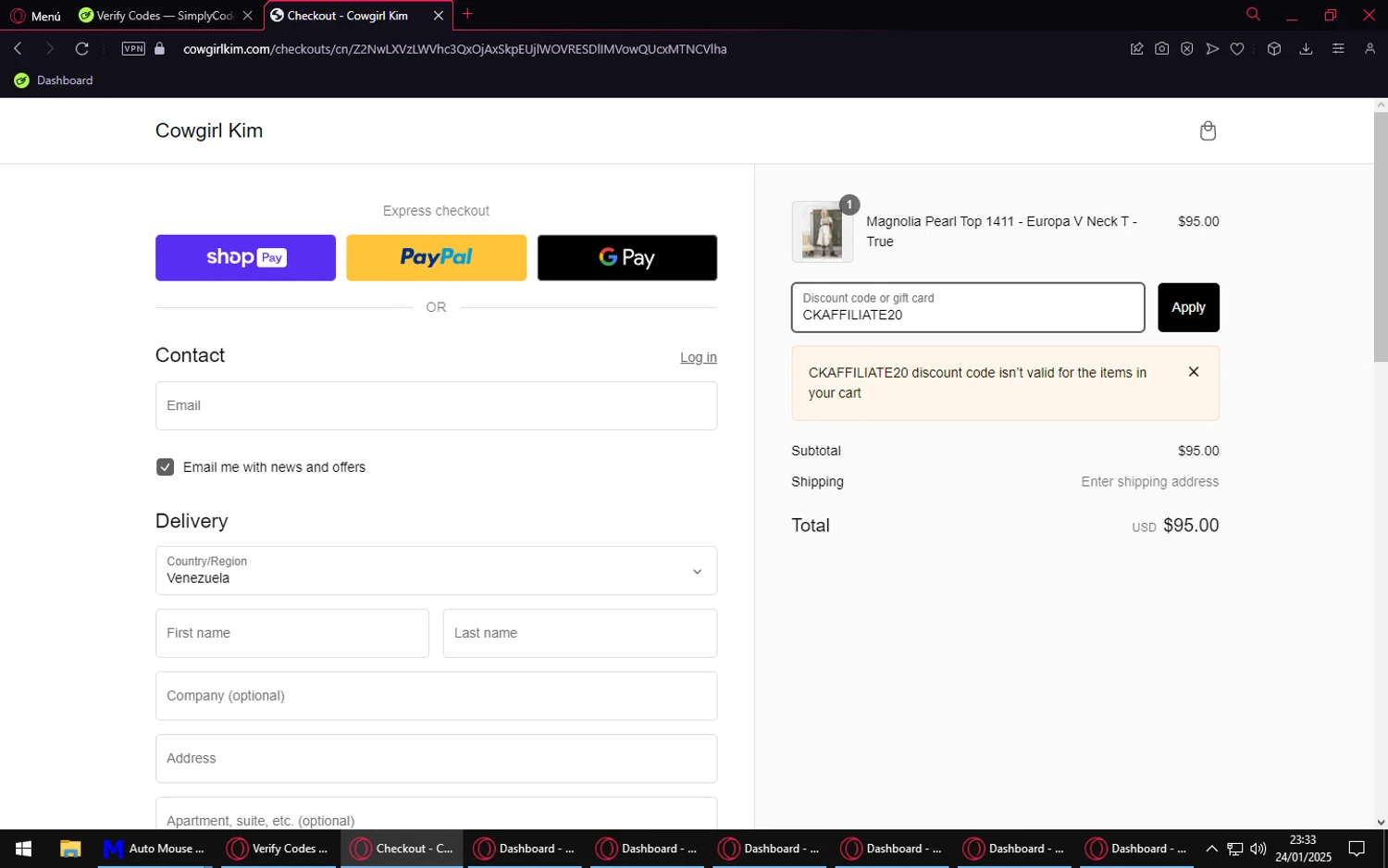
Task: Click the $95.00 total amount text
Action: [1191, 526]
